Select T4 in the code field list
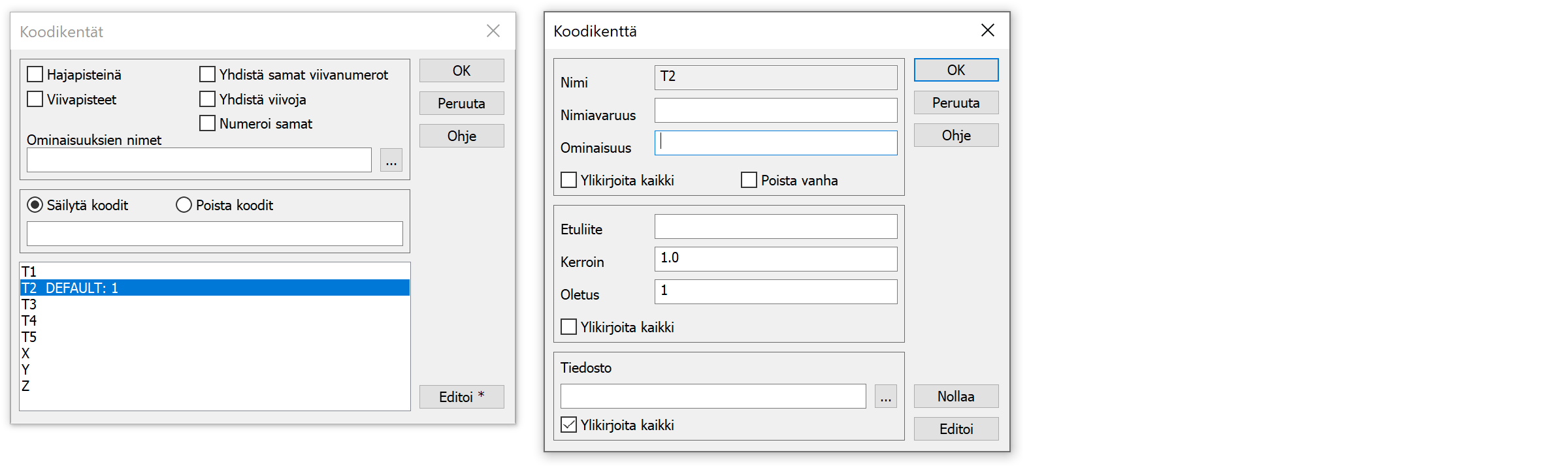 point(29,320)
